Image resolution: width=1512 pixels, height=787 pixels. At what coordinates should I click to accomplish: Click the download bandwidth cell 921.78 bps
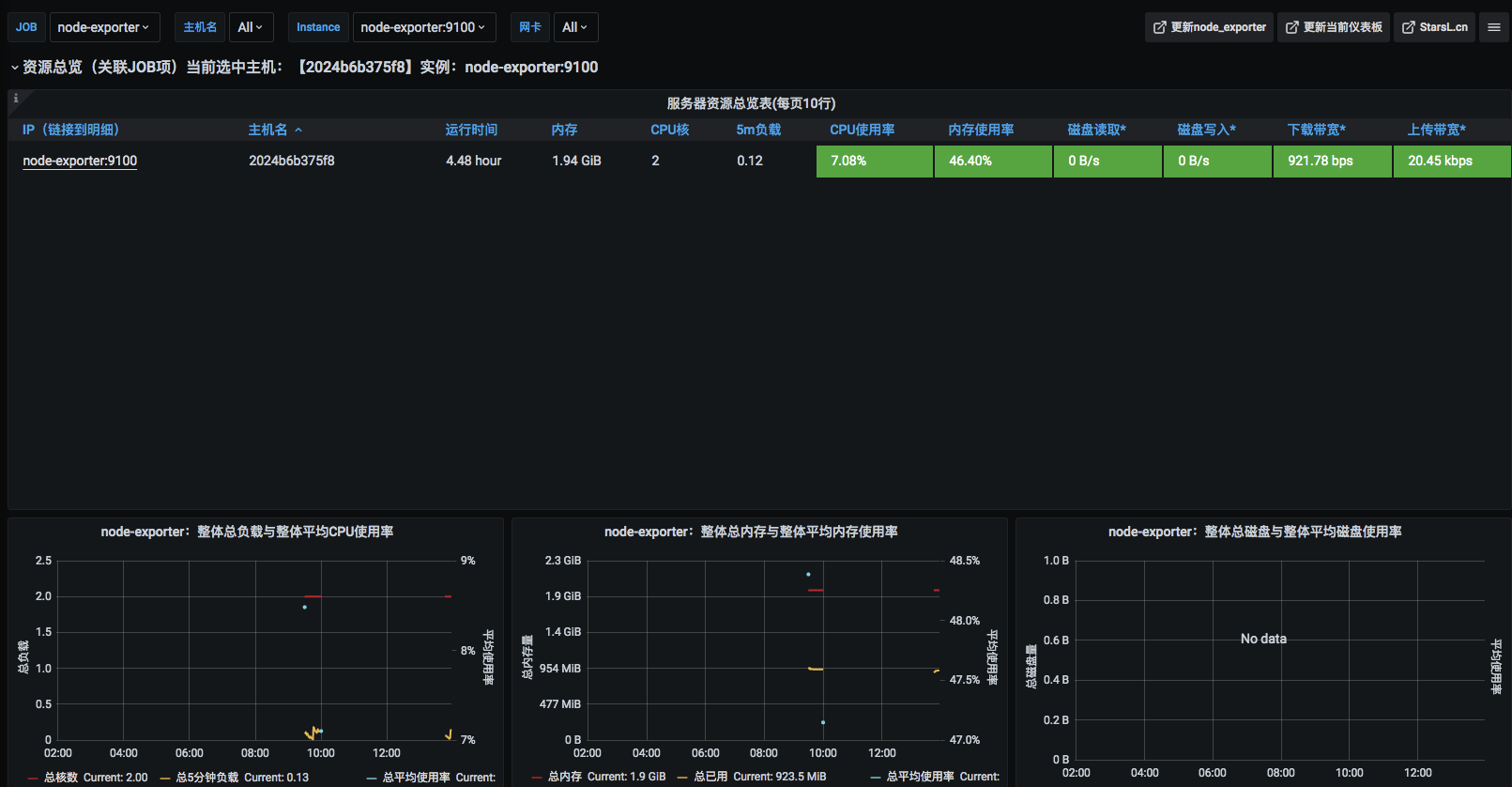point(1333,161)
